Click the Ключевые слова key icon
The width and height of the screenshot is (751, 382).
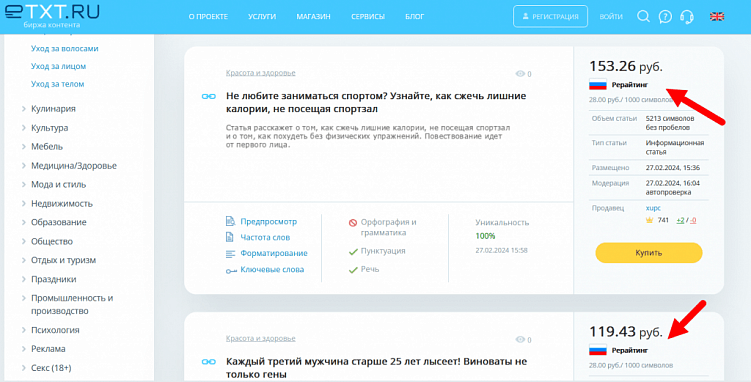tap(231, 270)
